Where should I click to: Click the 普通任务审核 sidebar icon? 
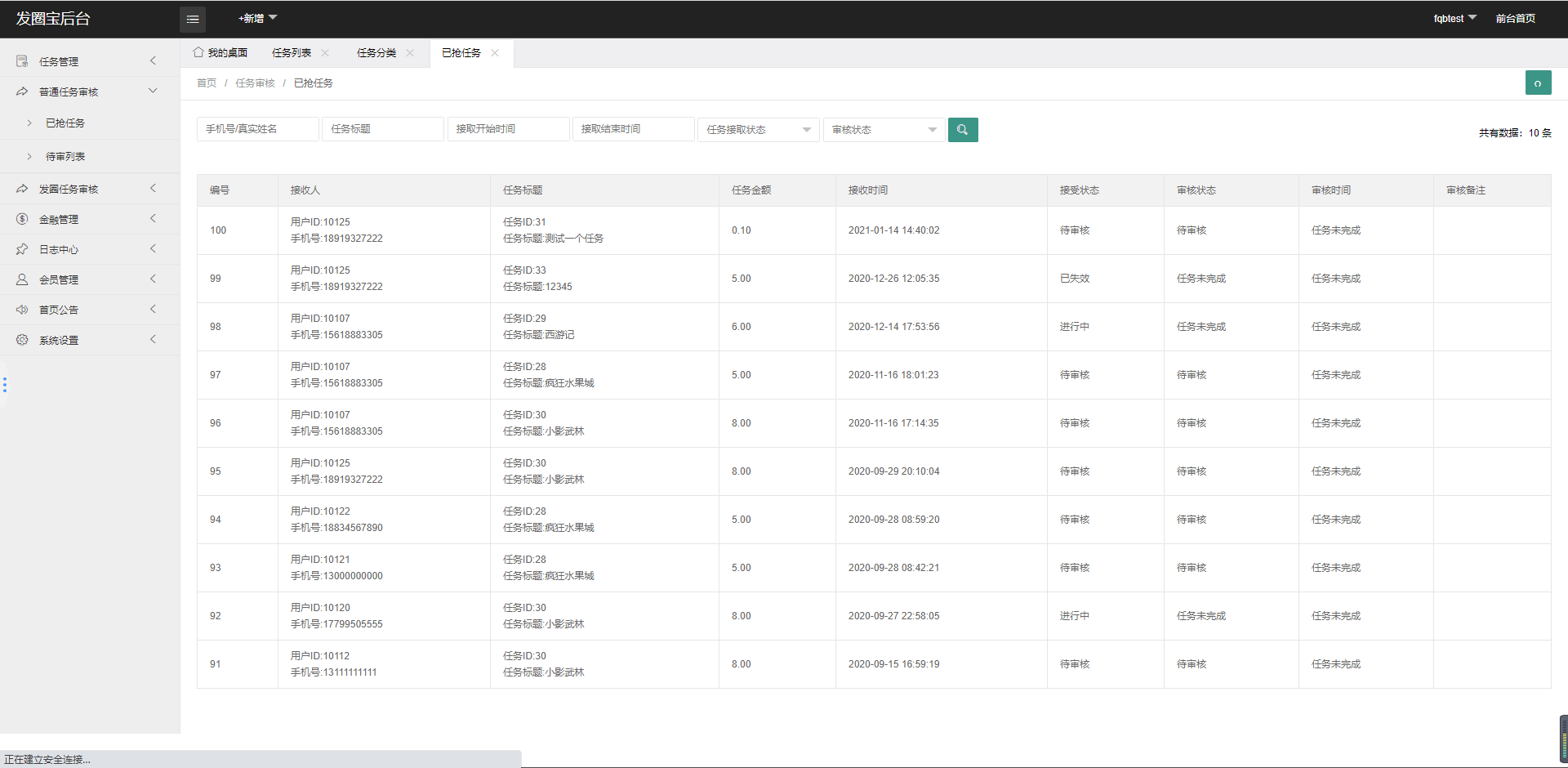(22, 92)
